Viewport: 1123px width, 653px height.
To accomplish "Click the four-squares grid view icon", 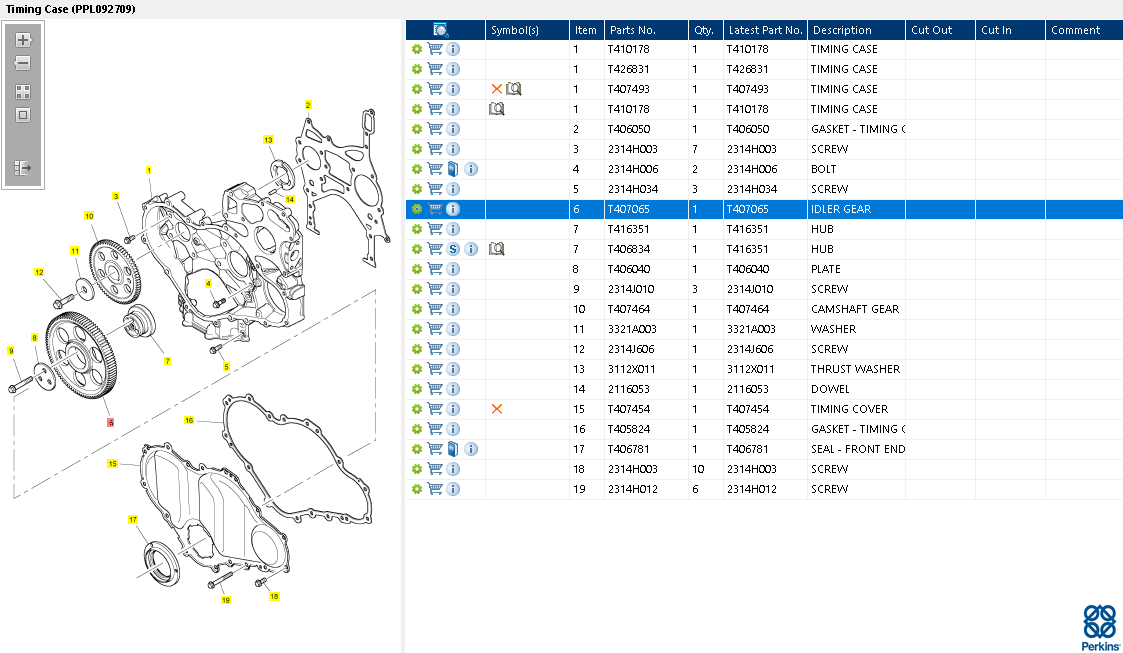I will [23, 92].
